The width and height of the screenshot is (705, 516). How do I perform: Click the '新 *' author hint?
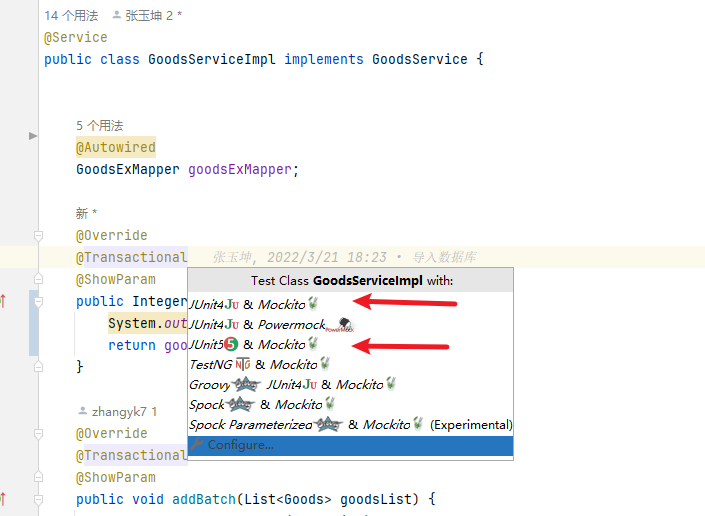pyautogui.click(x=86, y=213)
